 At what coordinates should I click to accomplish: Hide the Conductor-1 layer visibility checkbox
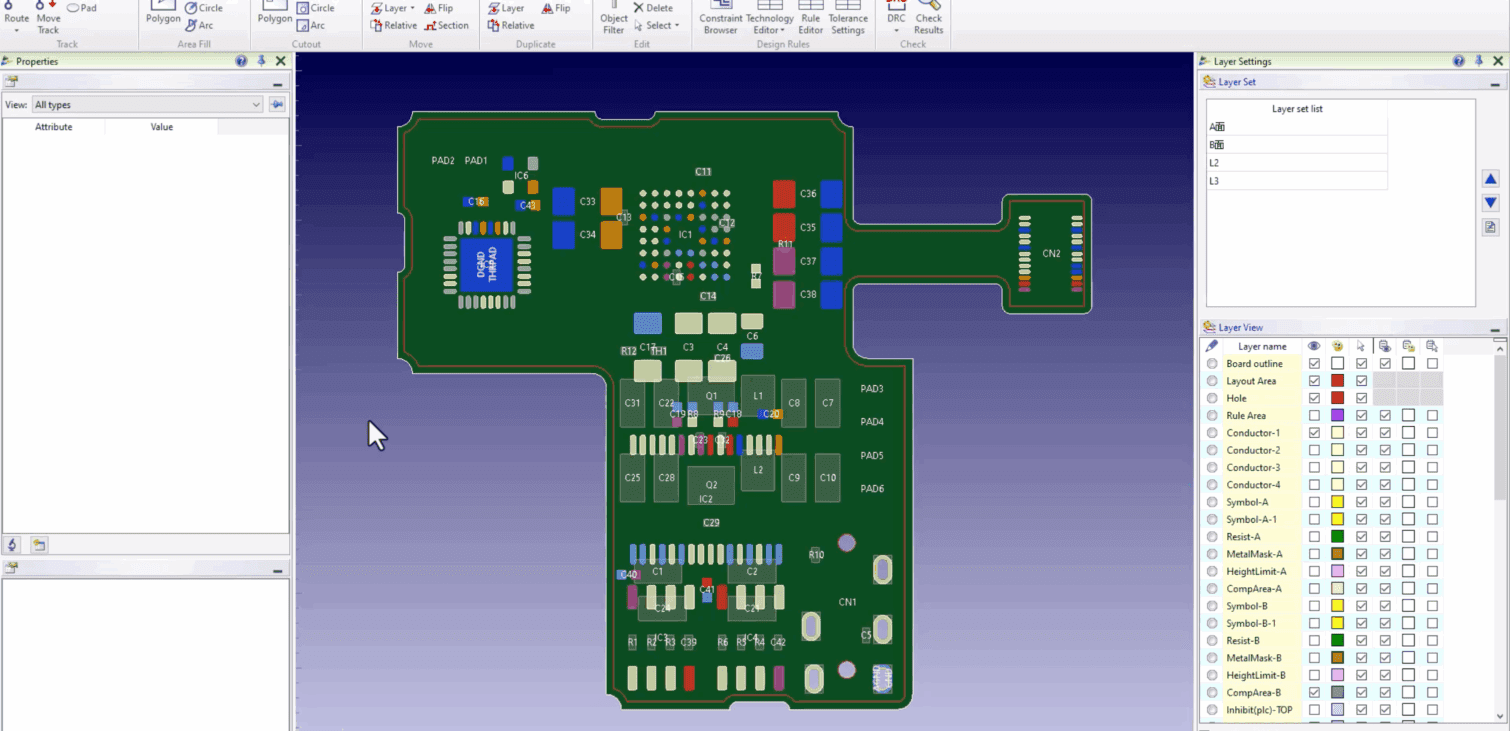tap(1314, 433)
